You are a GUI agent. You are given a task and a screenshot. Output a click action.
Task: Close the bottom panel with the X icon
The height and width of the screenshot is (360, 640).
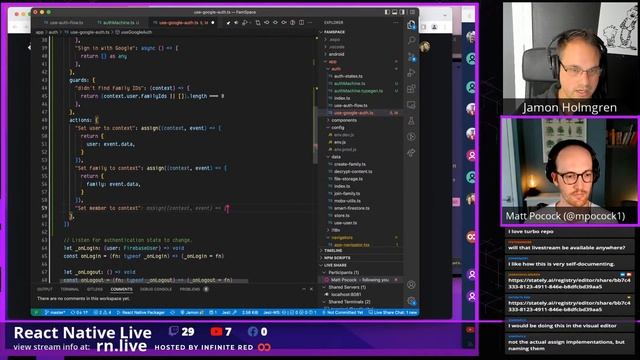tap(311, 289)
